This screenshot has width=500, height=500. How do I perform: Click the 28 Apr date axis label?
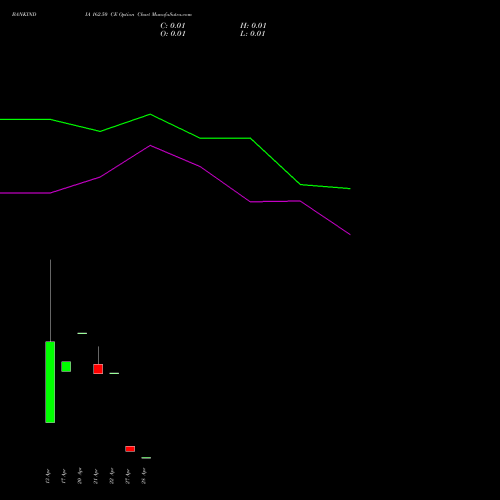(x=144, y=476)
